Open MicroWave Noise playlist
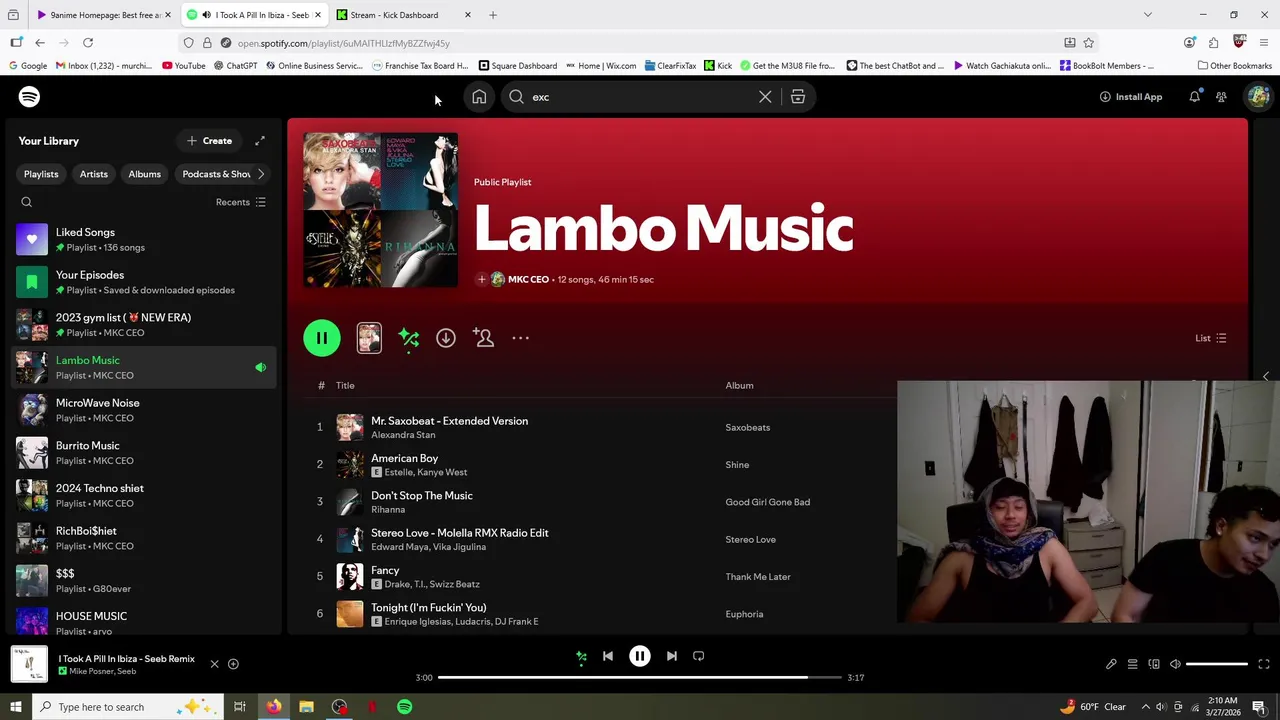 [x=142, y=410]
